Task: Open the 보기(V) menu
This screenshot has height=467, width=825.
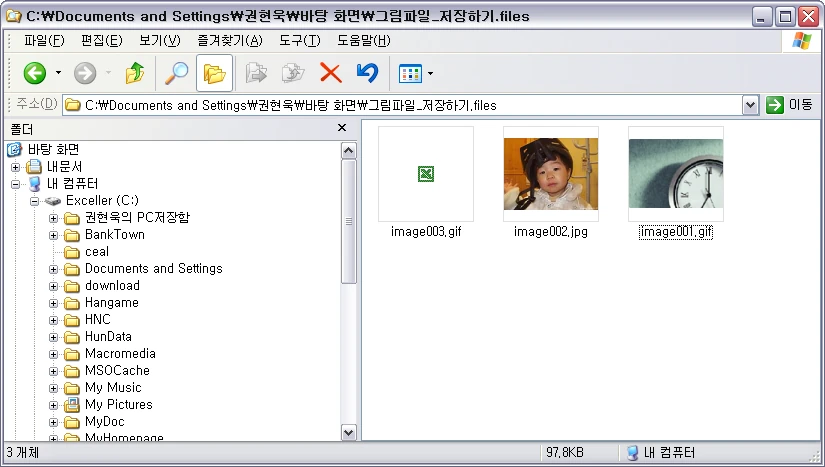Action: (x=159, y=40)
